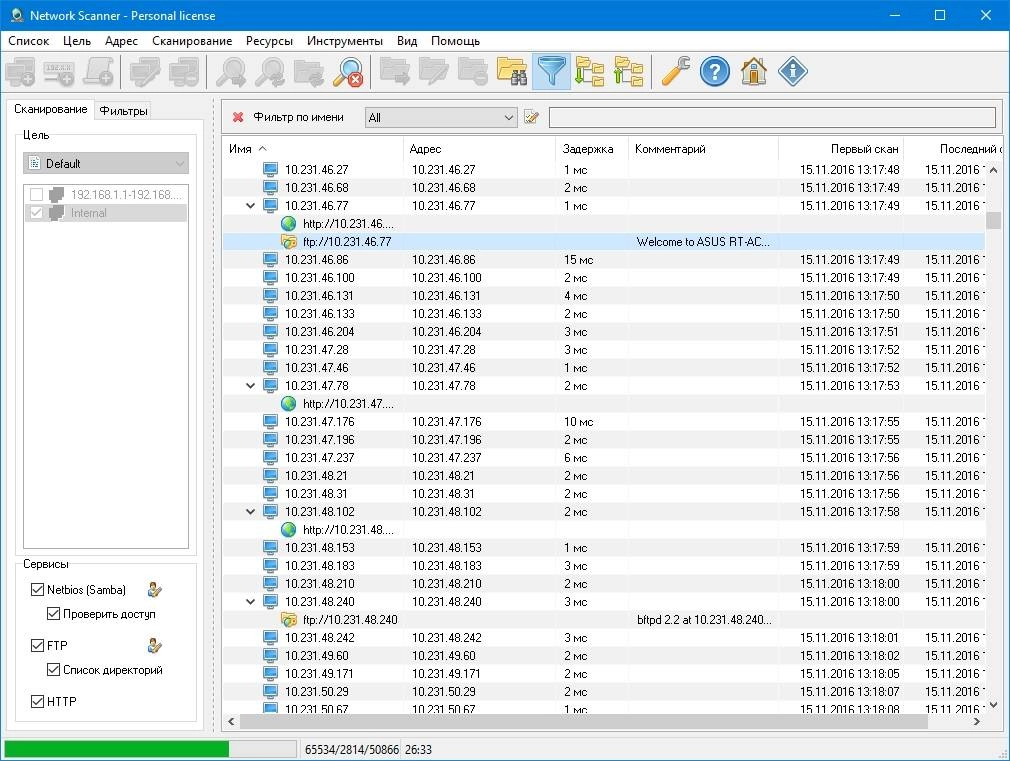Click the globe icon for http://10.231.47...
The width and height of the screenshot is (1010, 761).
289,403
